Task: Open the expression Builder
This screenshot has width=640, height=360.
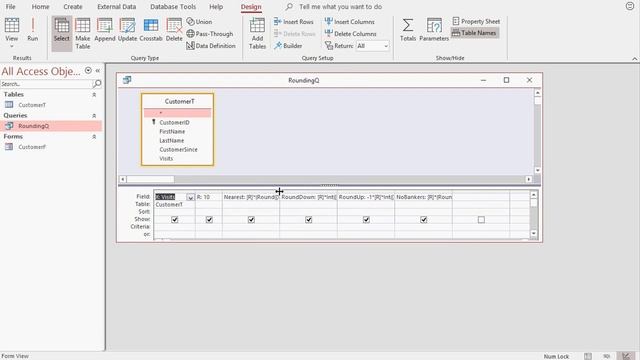Action: coord(288,46)
